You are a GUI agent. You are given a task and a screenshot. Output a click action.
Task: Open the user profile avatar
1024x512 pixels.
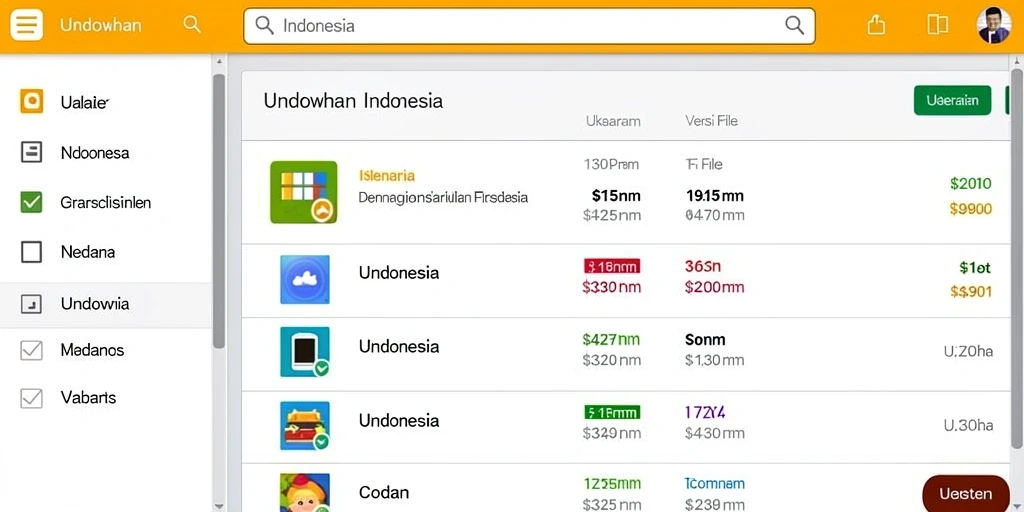[x=994, y=25]
